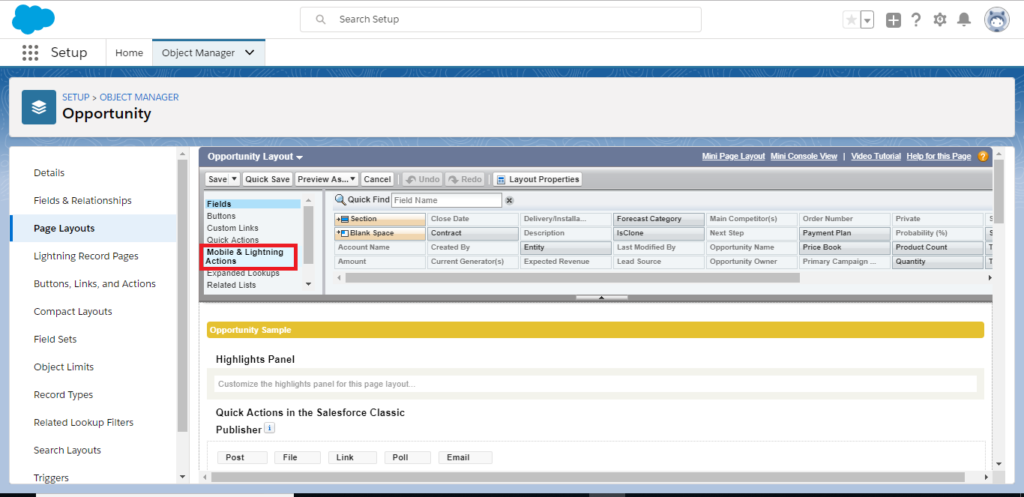The height and width of the screenshot is (497, 1024).
Task: Follow the OBJECT MANAGER breadcrumb link
Action: (139, 97)
